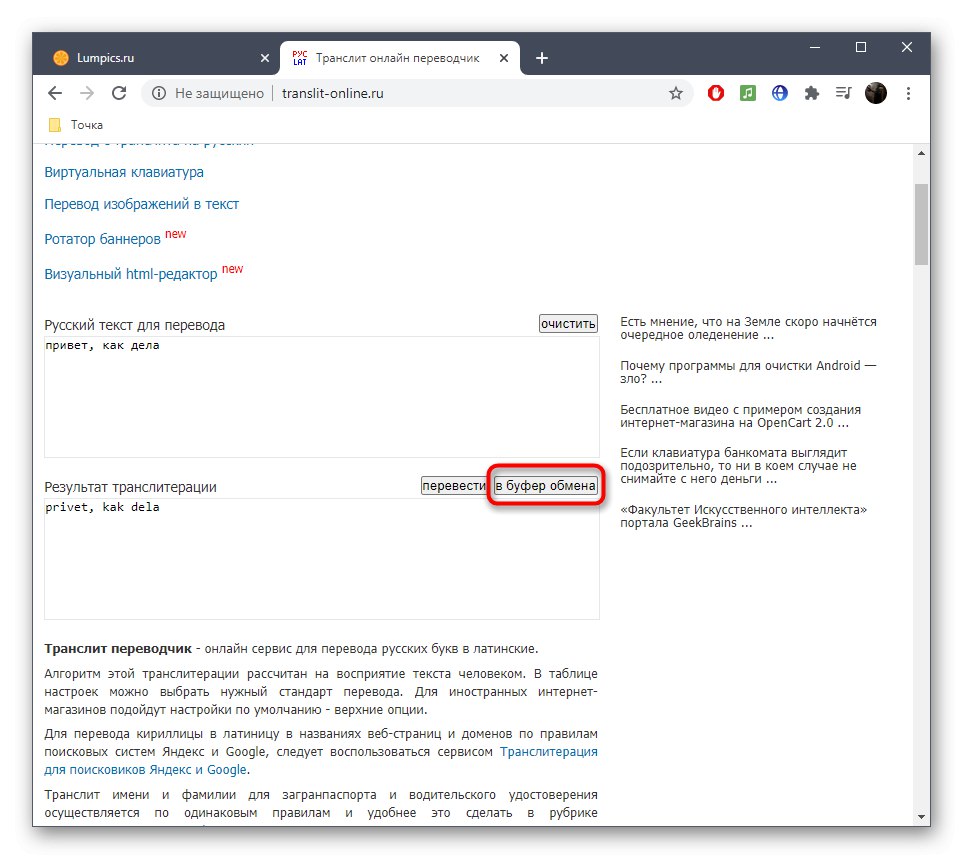Open a new tab with the plus button
963x859 pixels.
point(541,57)
